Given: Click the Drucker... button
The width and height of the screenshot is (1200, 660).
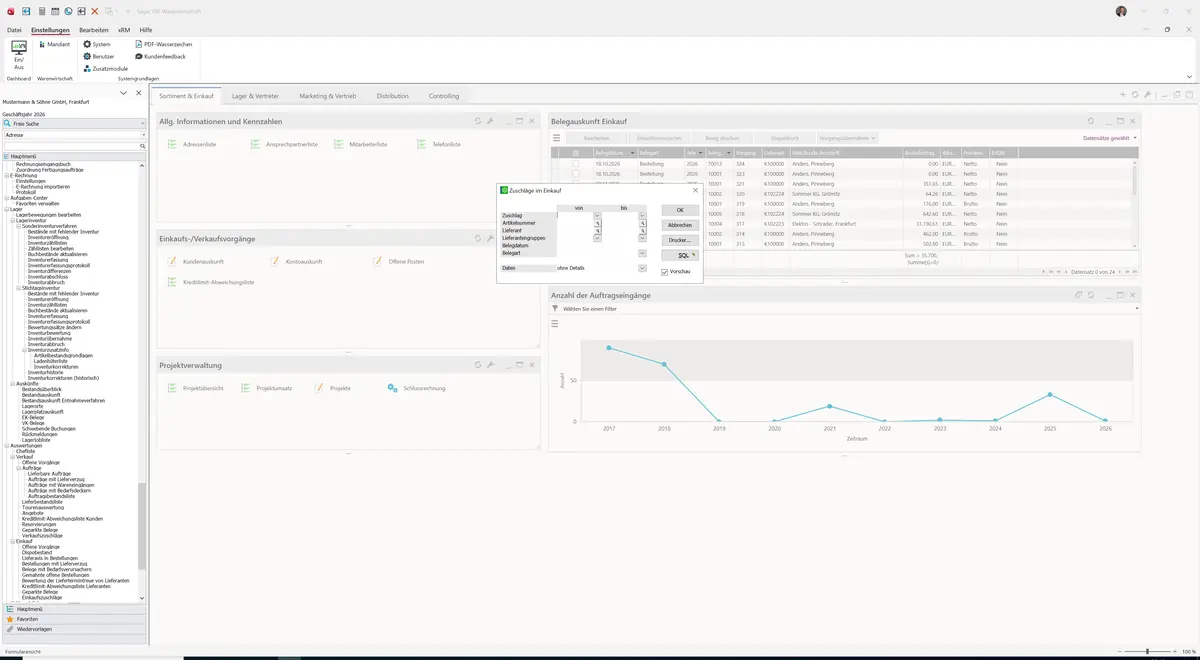Looking at the screenshot, I should point(680,240).
